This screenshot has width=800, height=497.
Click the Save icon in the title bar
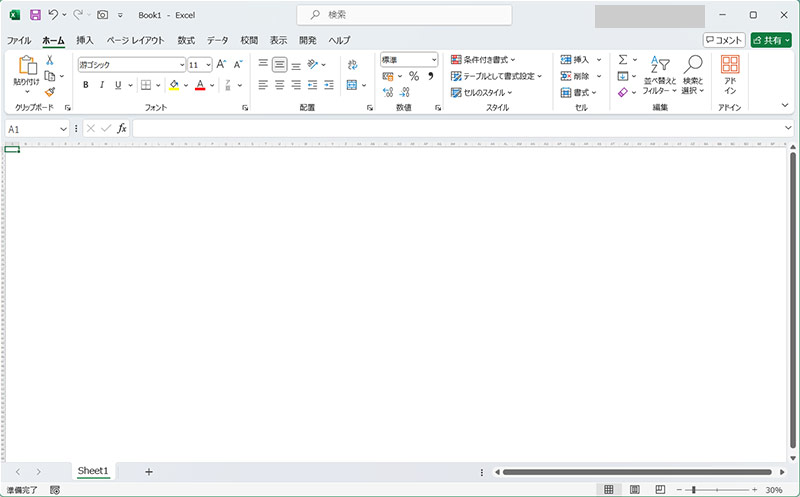coord(35,15)
